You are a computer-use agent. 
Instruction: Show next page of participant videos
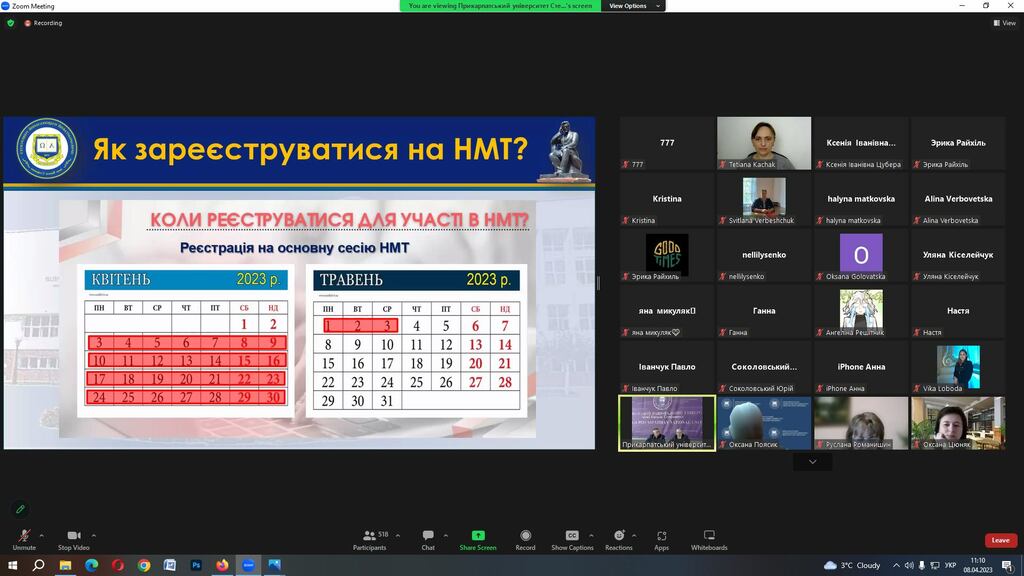click(812, 462)
